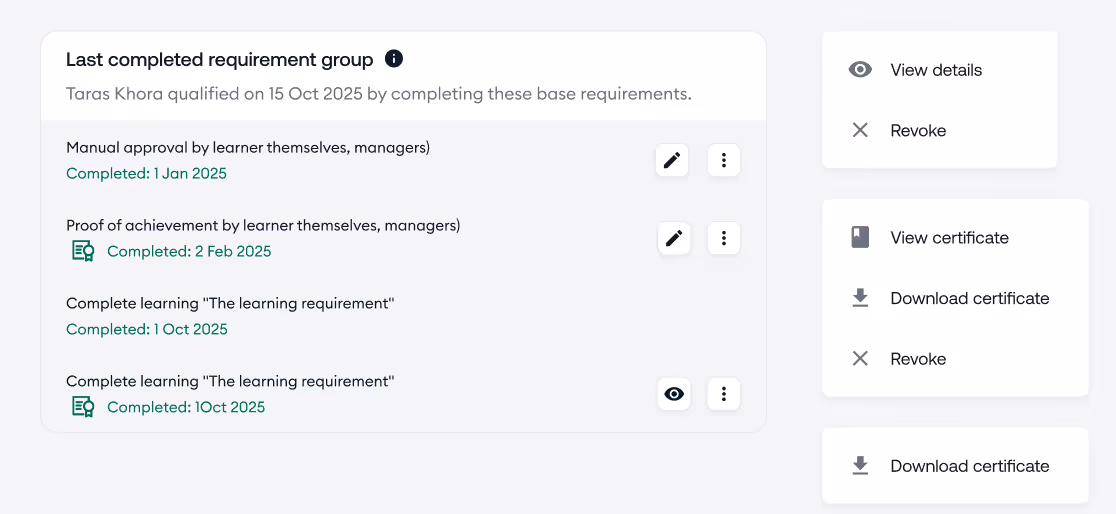1116x514 pixels.
Task: Choose View certificate from the menu
Action: pyautogui.click(x=949, y=238)
